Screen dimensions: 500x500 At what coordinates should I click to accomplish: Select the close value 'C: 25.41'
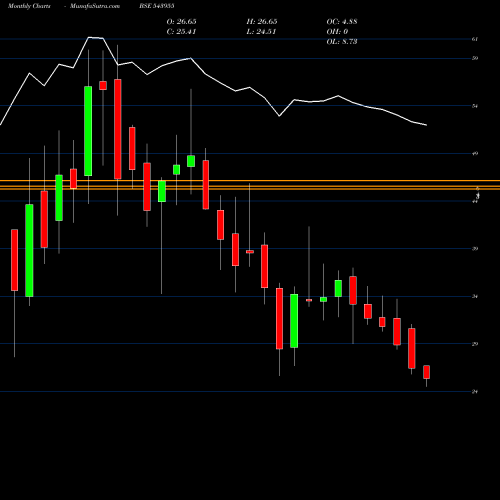181,32
